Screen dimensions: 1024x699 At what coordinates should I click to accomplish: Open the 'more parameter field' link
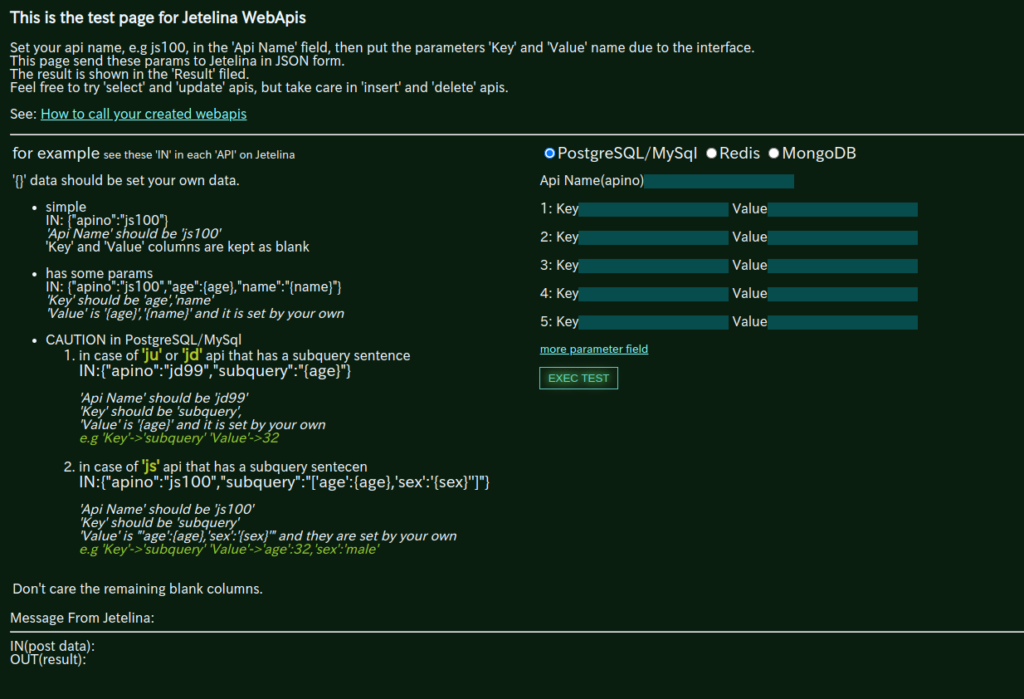click(x=594, y=349)
